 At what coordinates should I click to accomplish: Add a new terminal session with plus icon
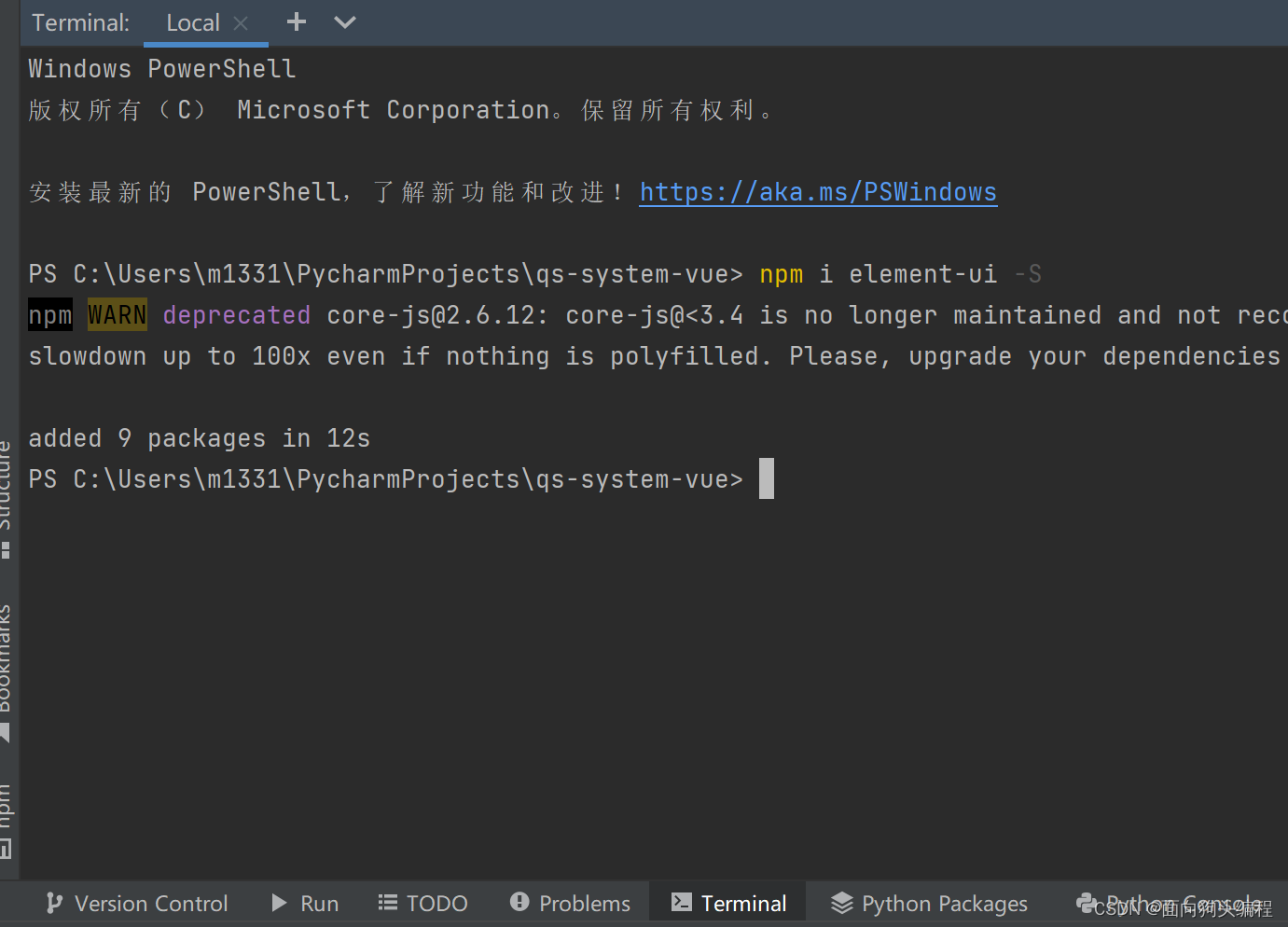coord(297,22)
